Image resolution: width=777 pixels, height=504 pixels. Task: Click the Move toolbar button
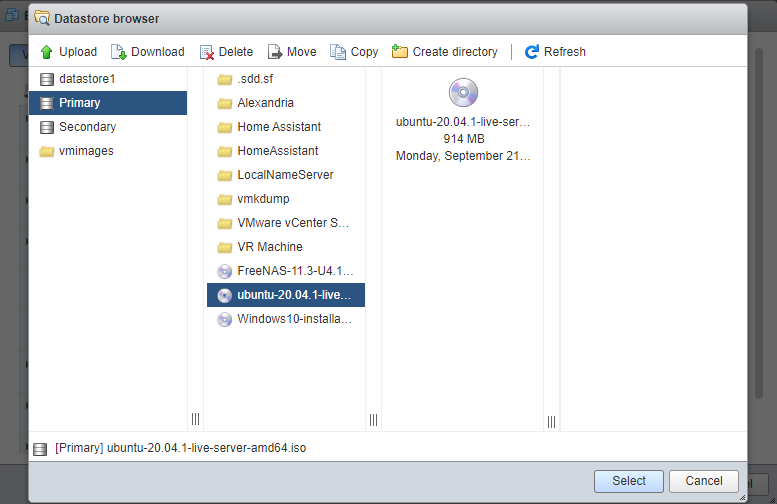(x=292, y=52)
